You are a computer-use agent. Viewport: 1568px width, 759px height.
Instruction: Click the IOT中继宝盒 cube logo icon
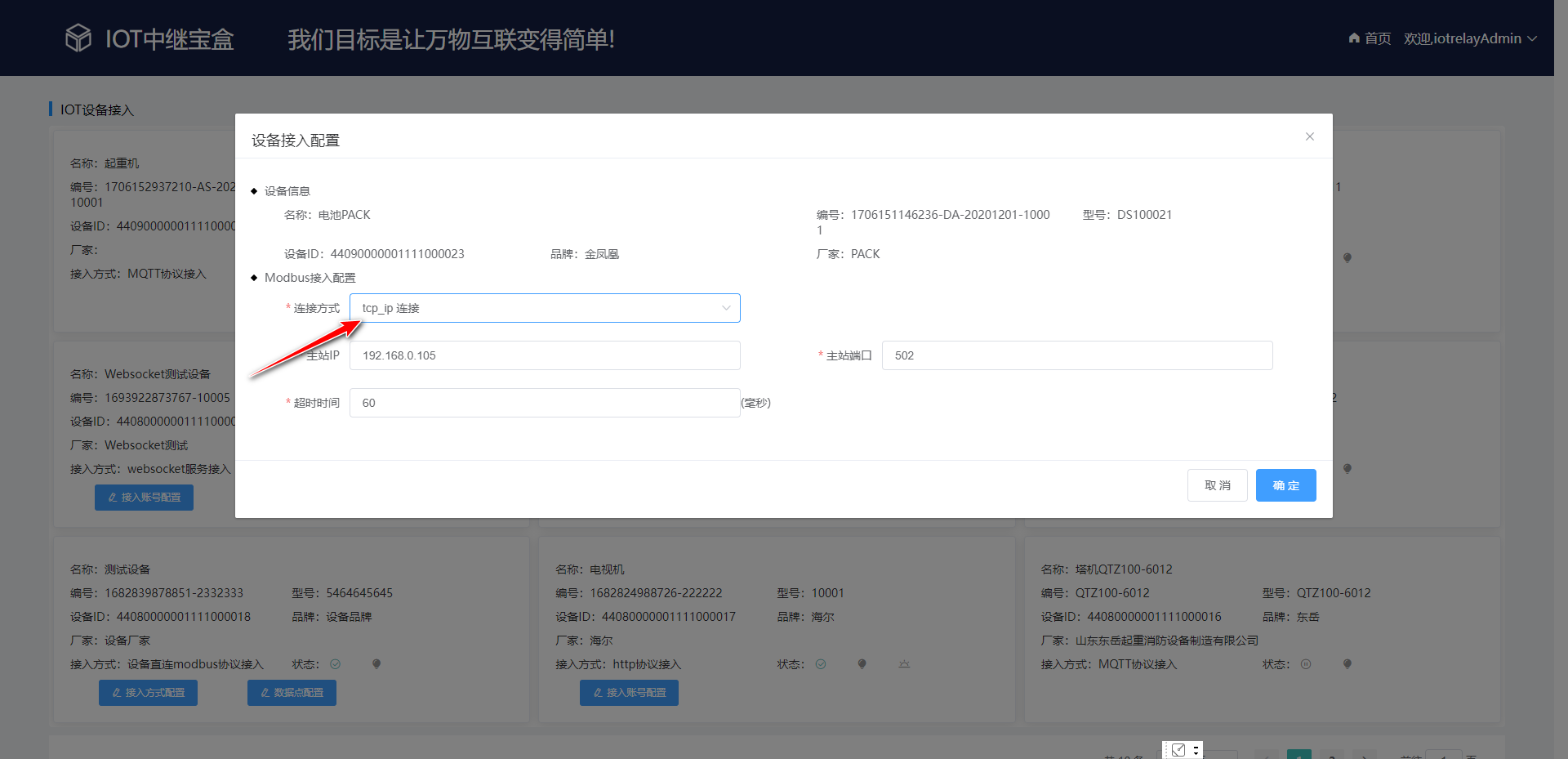tap(78, 38)
